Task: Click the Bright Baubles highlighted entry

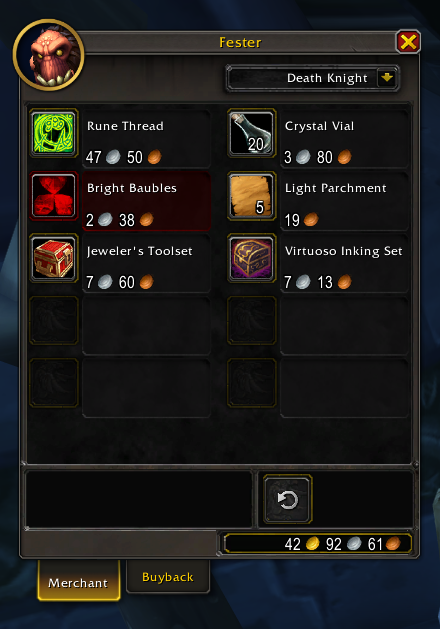Action: (x=146, y=201)
